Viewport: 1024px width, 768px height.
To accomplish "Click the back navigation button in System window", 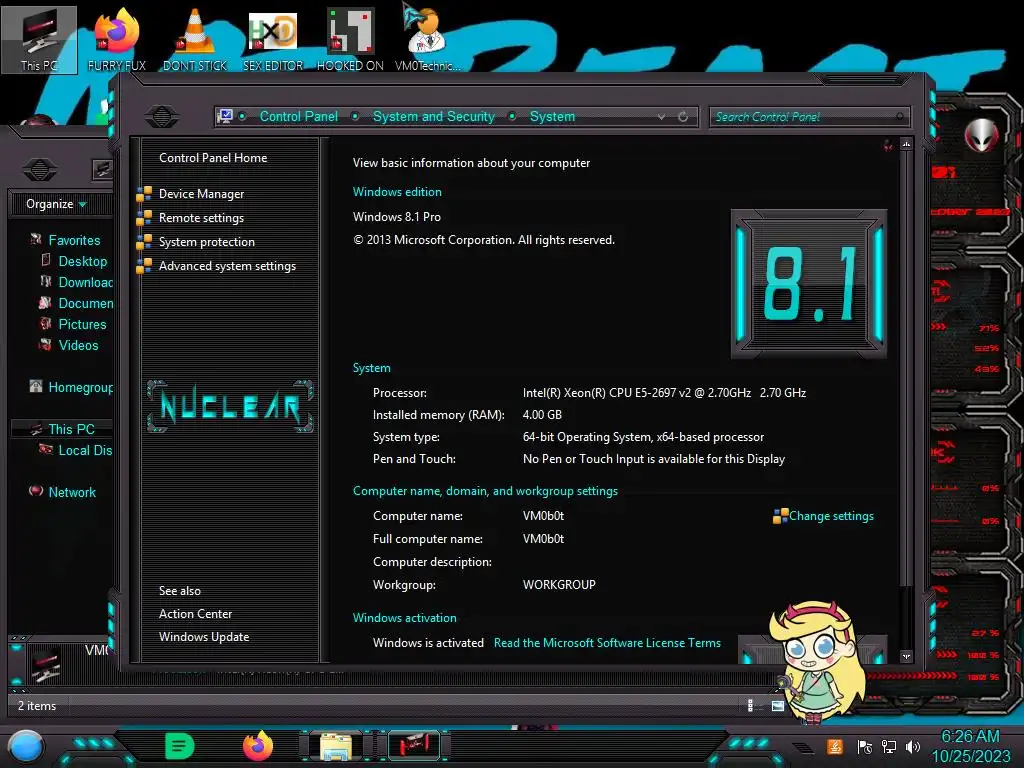I will pos(162,117).
